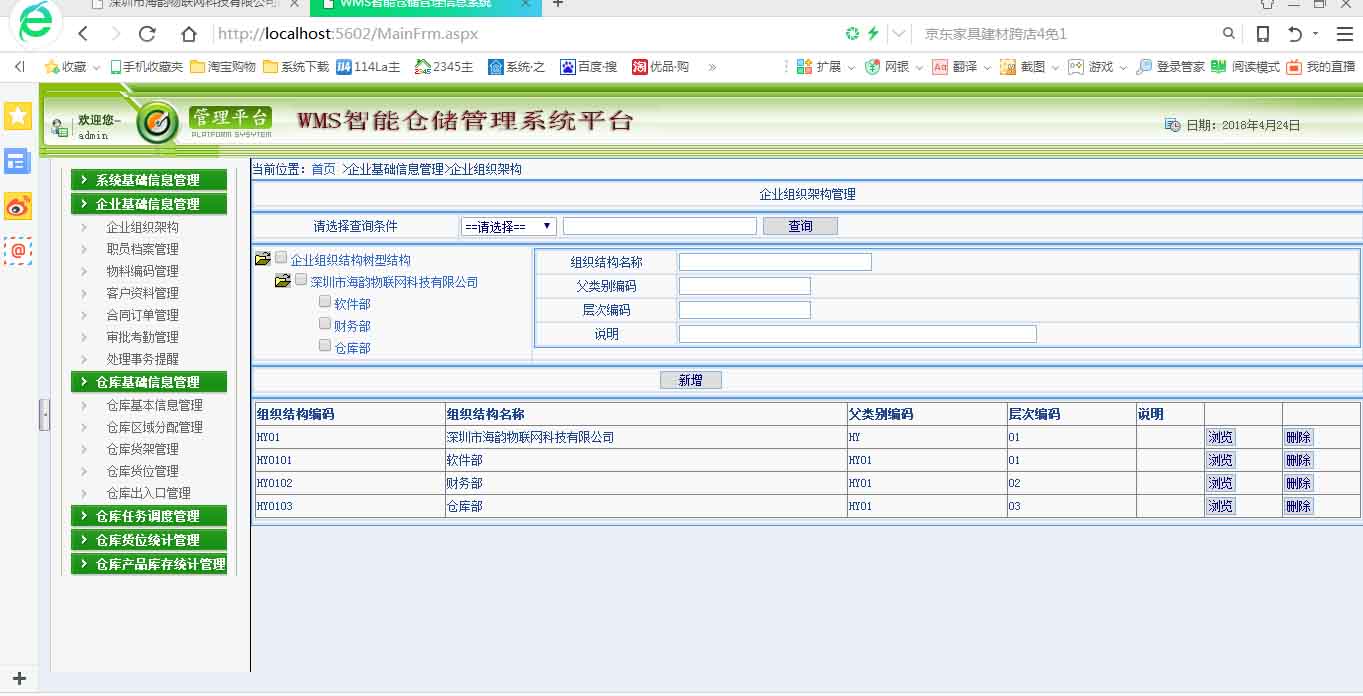Click the search magnifier icon in address bar
The width and height of the screenshot is (1363, 696).
1229,34
